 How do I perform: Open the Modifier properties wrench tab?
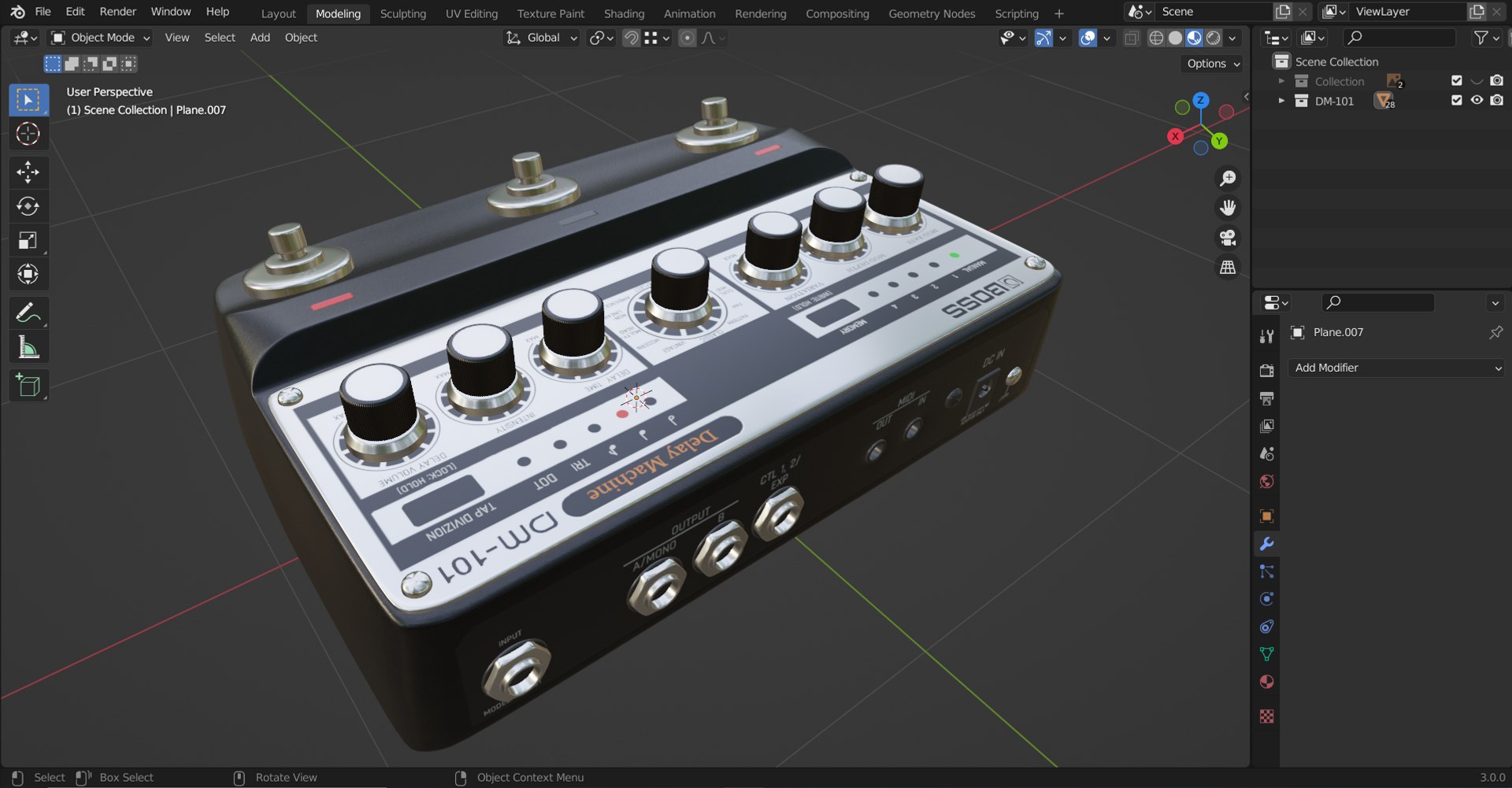1266,544
